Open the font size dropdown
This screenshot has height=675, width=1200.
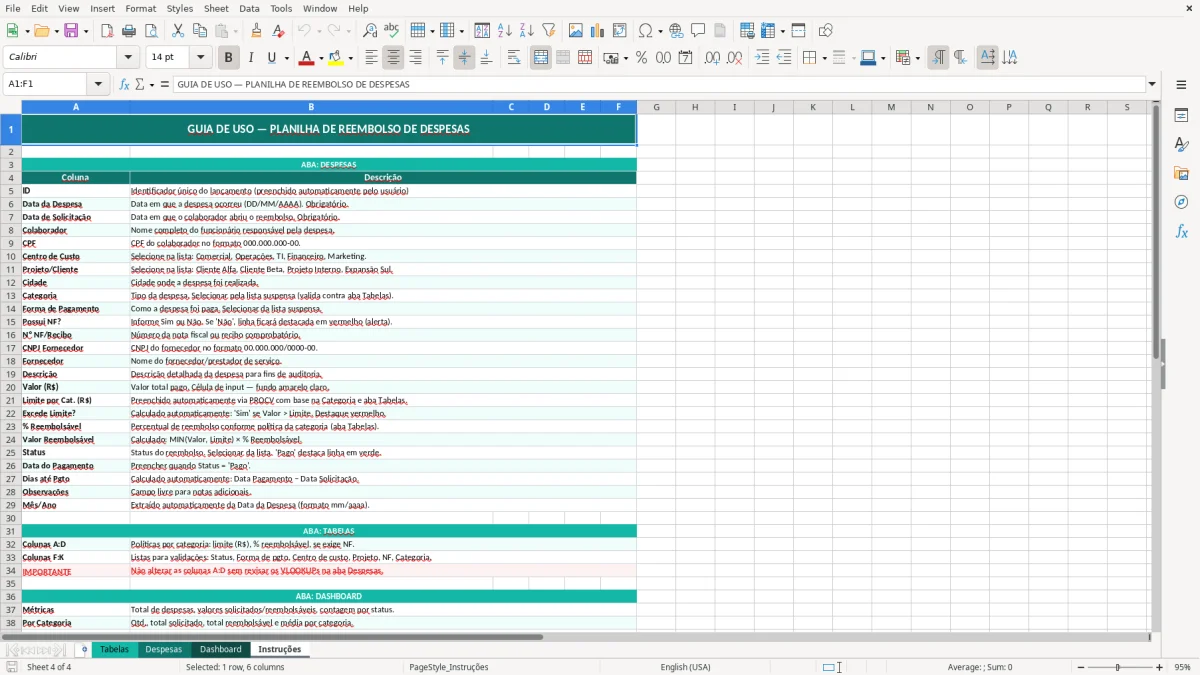click(201, 58)
